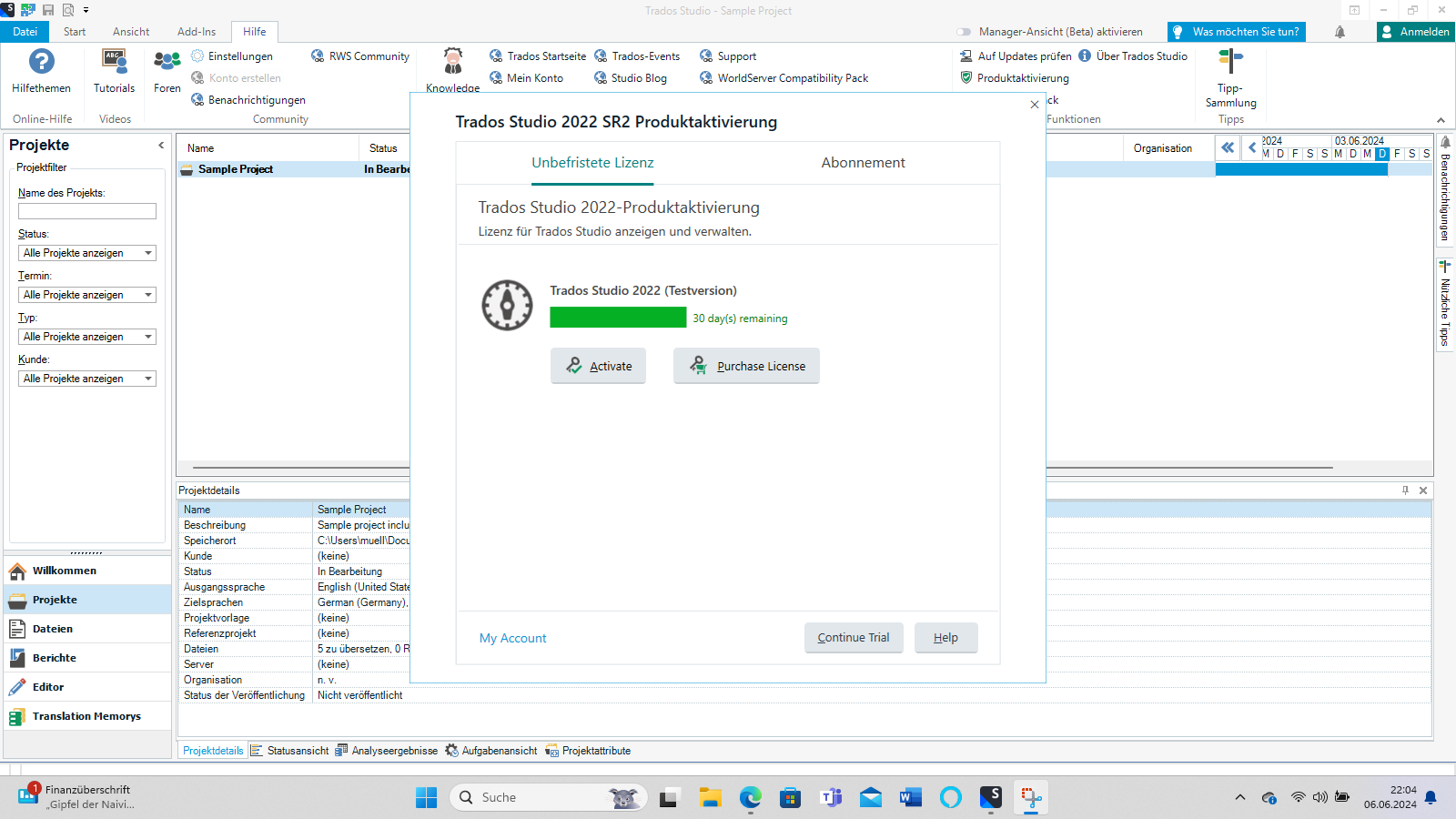The image size is (1456, 819).
Task: Click the Help button in dialog
Action: click(x=945, y=638)
